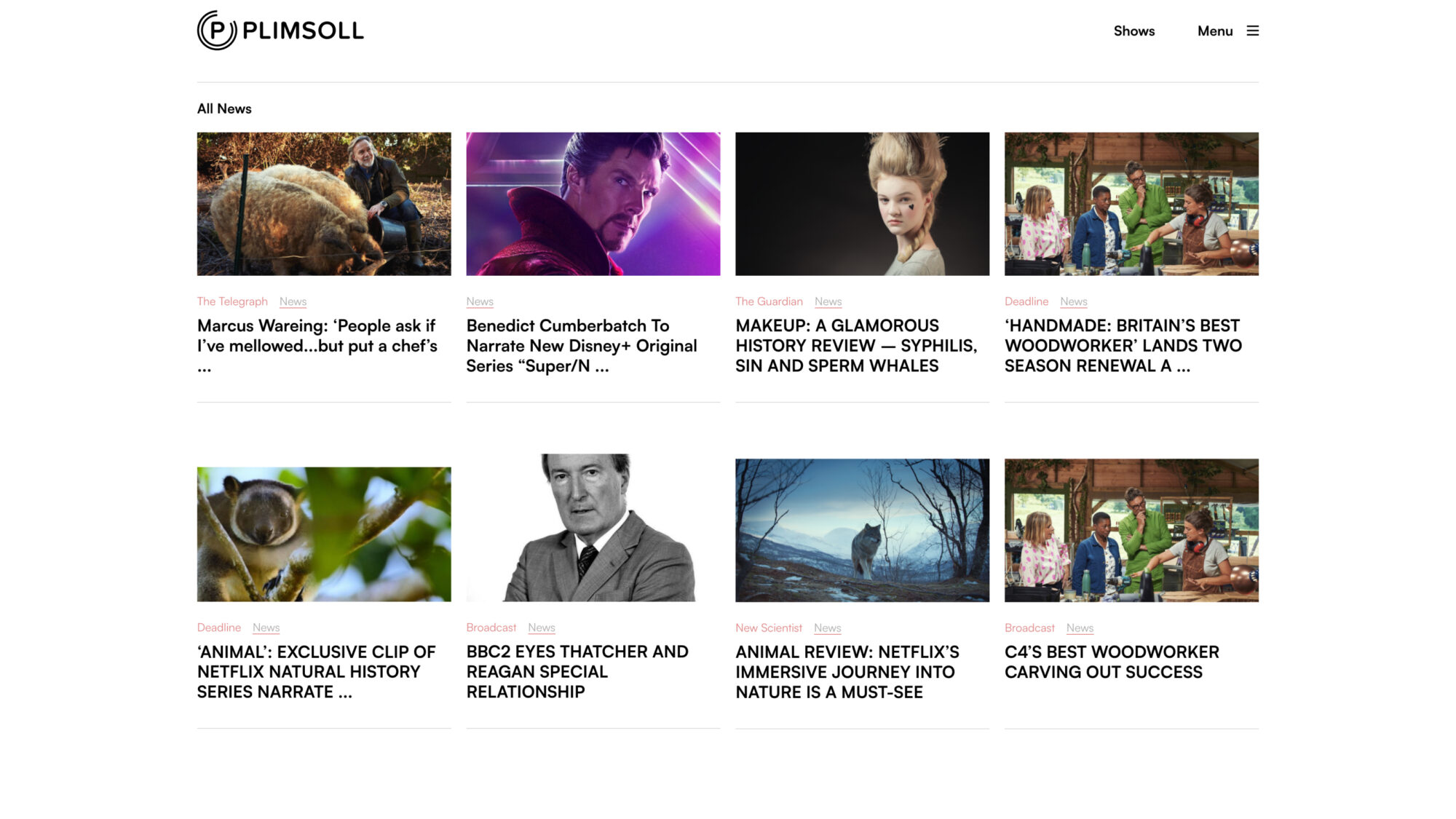This screenshot has height=819, width=1456.
Task: Click News tag above Animal exclusive clip headline
Action: coord(266,628)
